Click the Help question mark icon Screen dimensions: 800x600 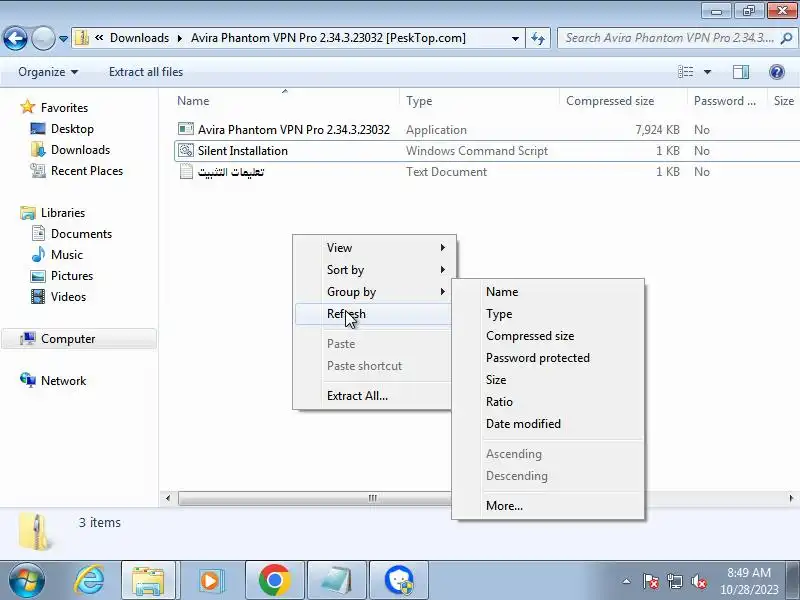pyautogui.click(x=777, y=72)
